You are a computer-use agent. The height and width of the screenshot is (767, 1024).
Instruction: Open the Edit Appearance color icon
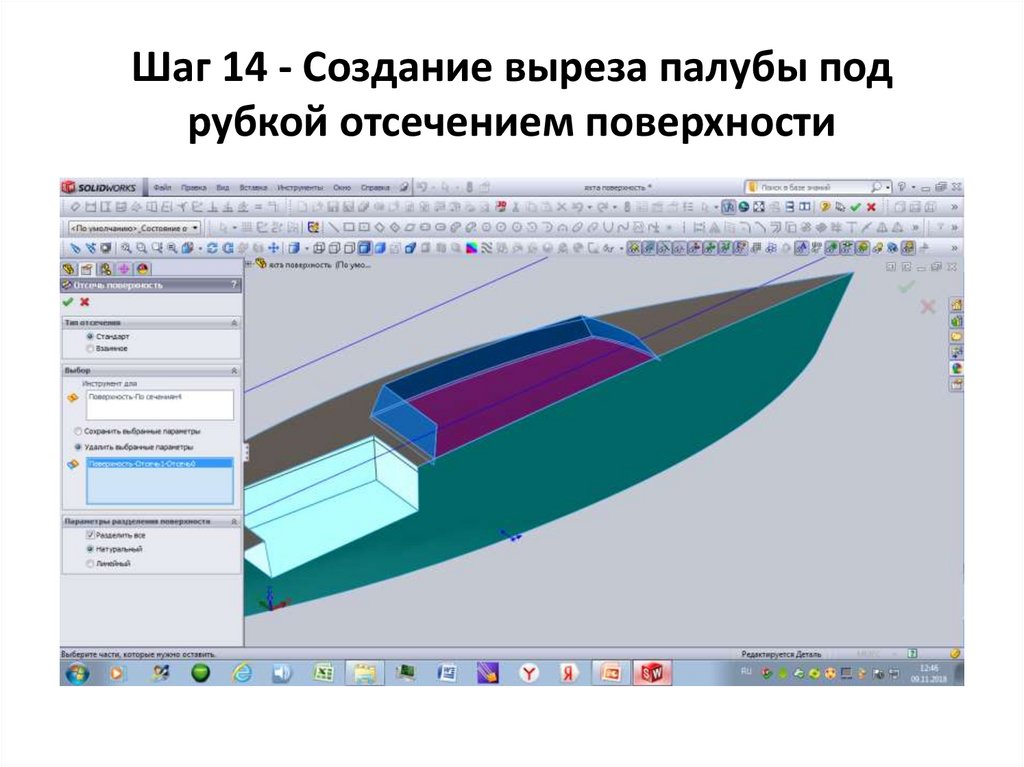pyautogui.click(x=472, y=248)
